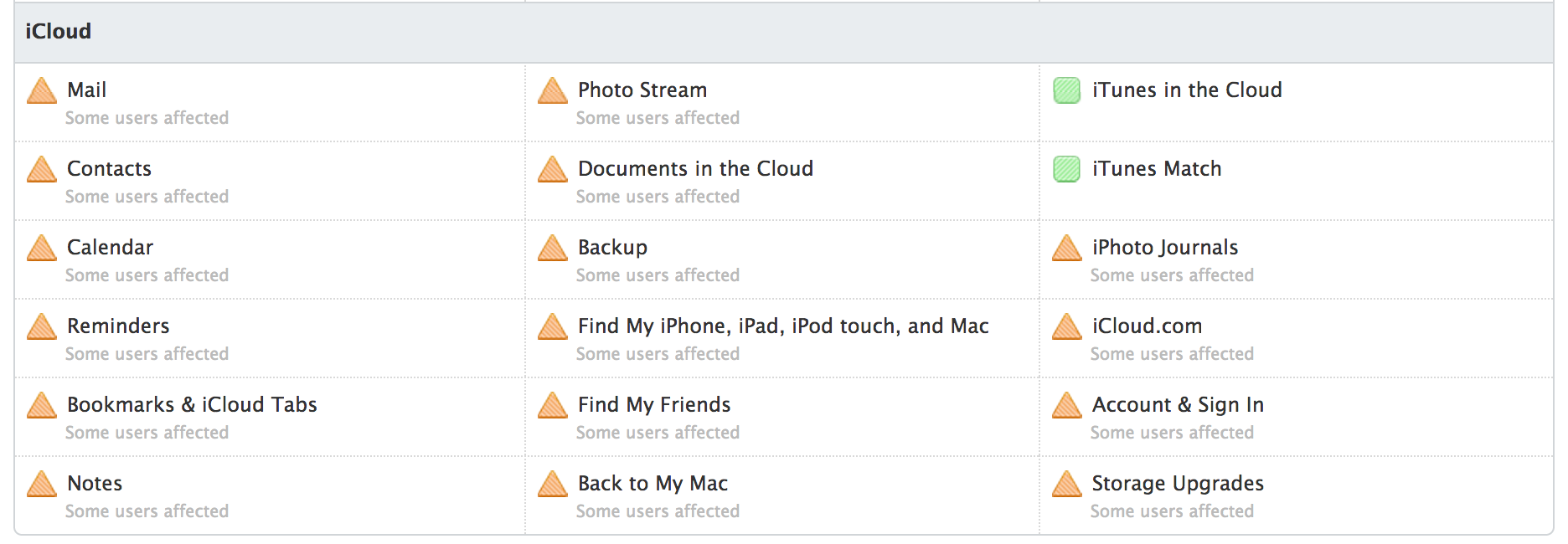This screenshot has width=1568, height=544.
Task: Click the warning icon beside Calendar
Action: 42,248
